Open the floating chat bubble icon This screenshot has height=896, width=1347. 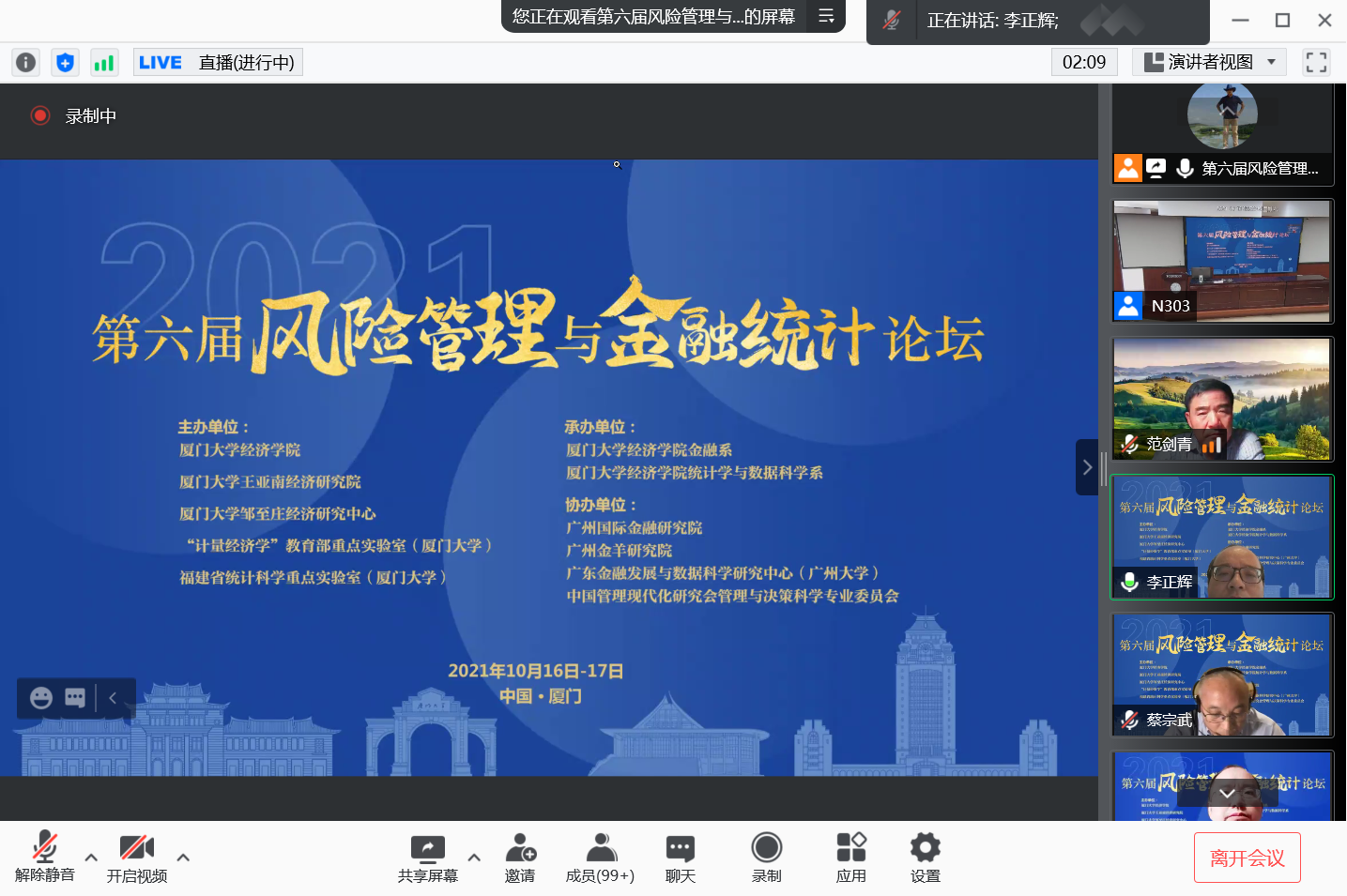tap(75, 697)
